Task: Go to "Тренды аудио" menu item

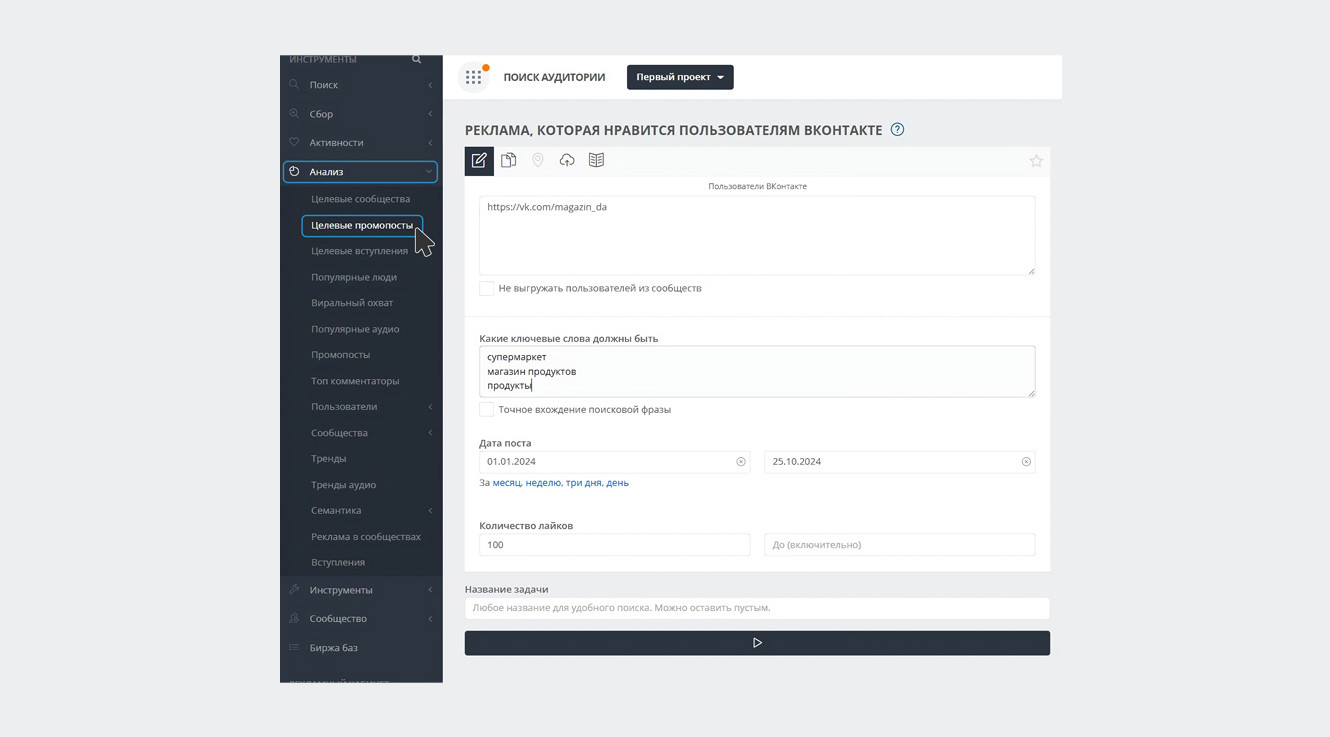Action: [343, 485]
